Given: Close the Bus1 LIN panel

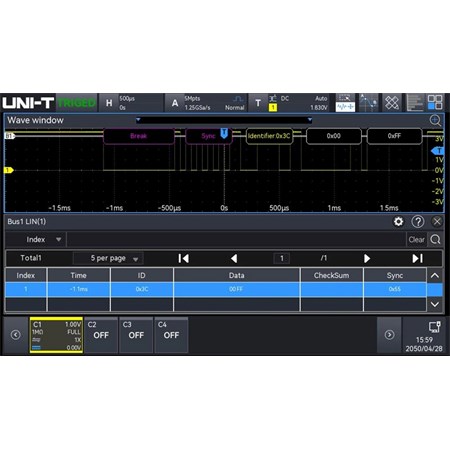Looking at the screenshot, I should pyautogui.click(x=437, y=222).
